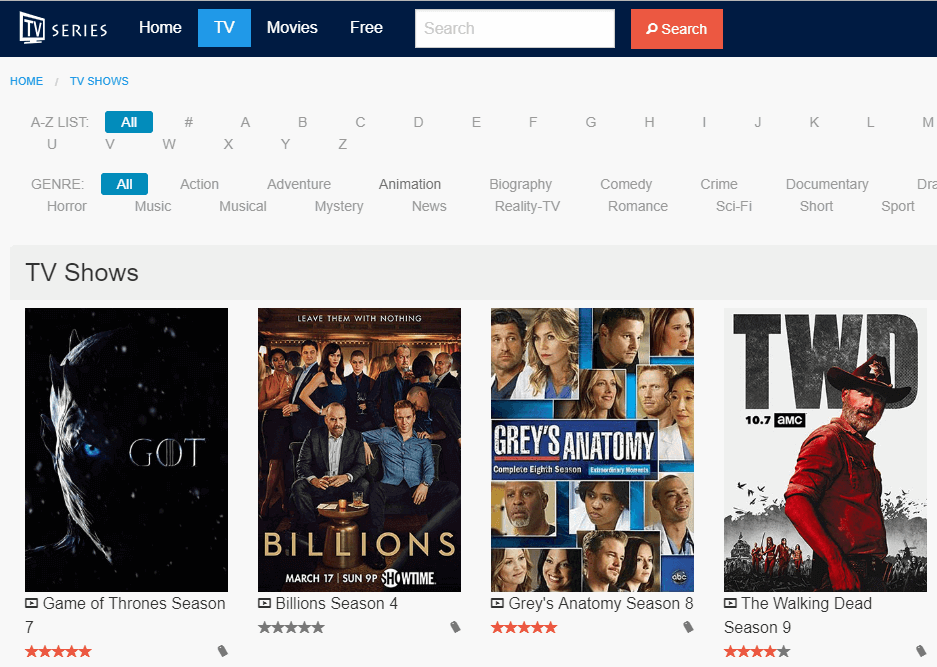Click the red Search button
Image resolution: width=937 pixels, height=667 pixels.
[x=676, y=29]
